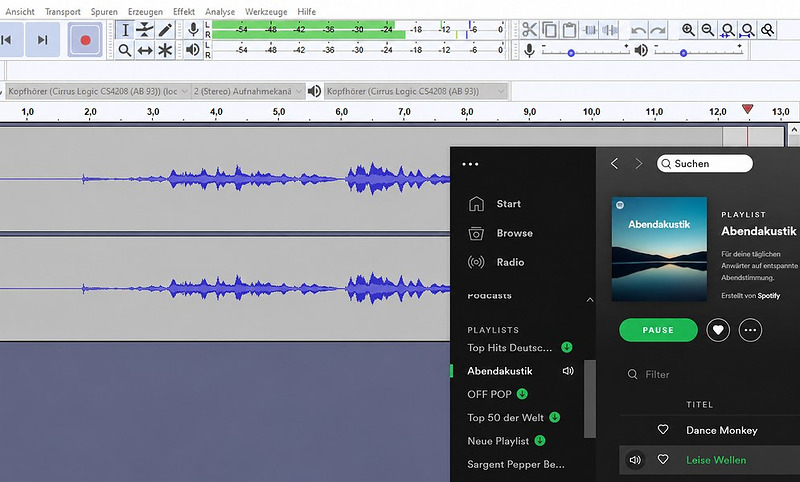Select the Selection (I-beam) tool
This screenshot has width=800, height=482.
pos(125,30)
